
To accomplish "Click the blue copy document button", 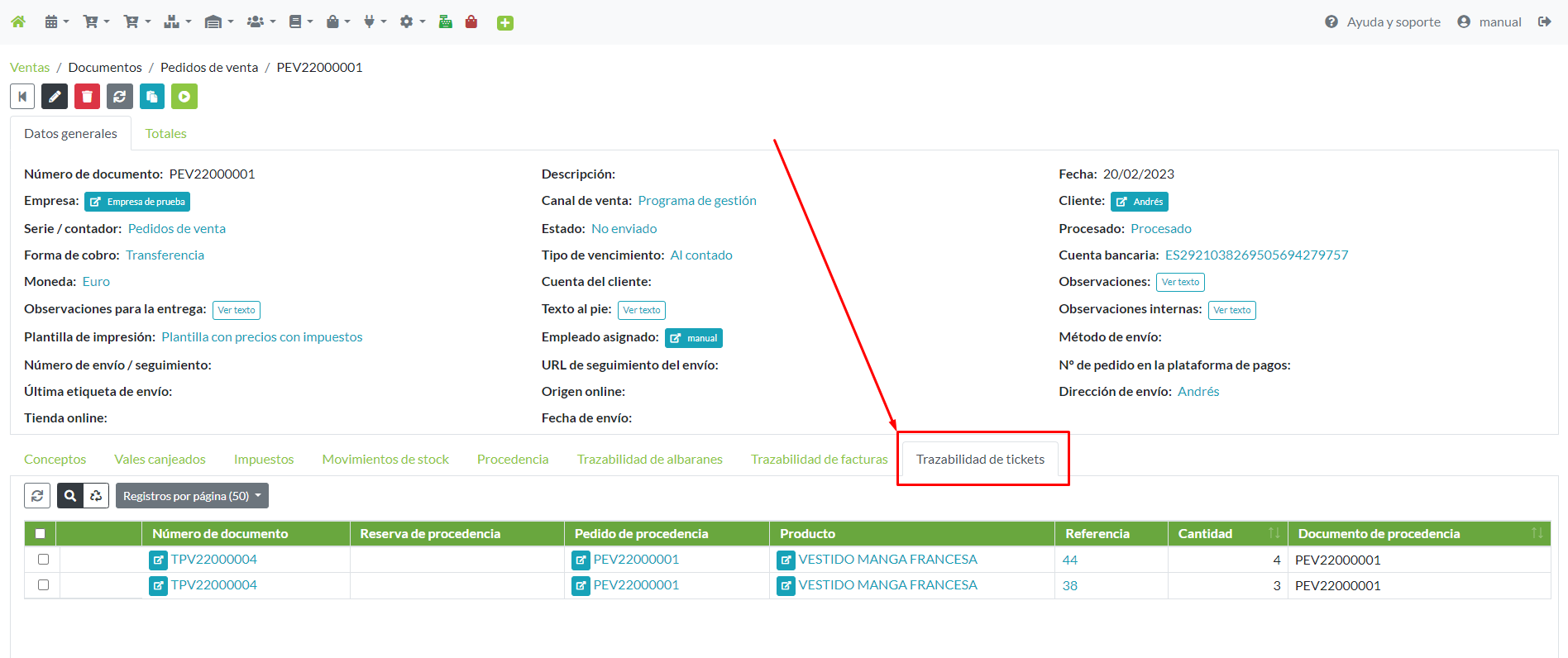I will click(151, 97).
